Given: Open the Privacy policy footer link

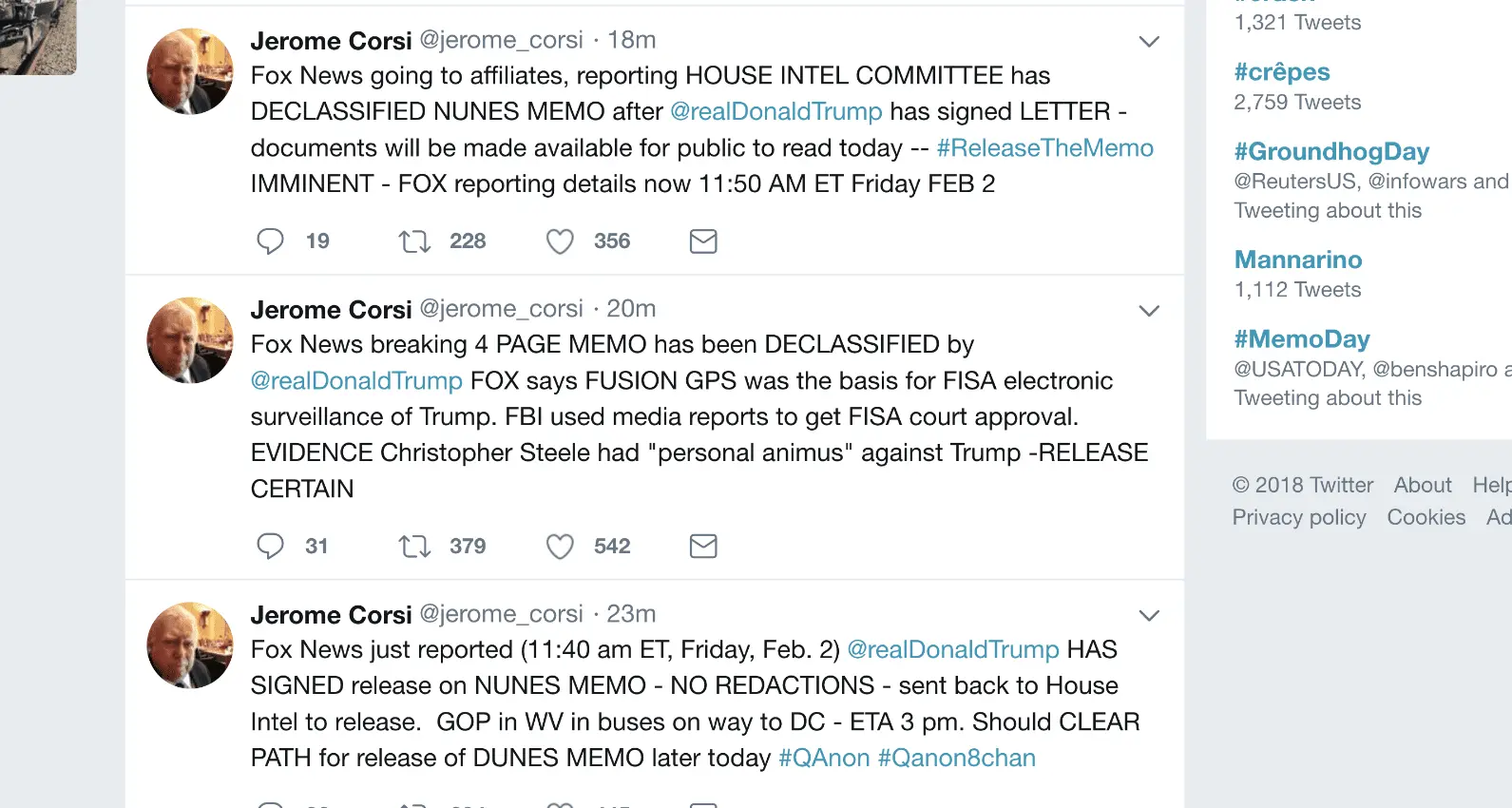Looking at the screenshot, I should pyautogui.click(x=1299, y=518).
